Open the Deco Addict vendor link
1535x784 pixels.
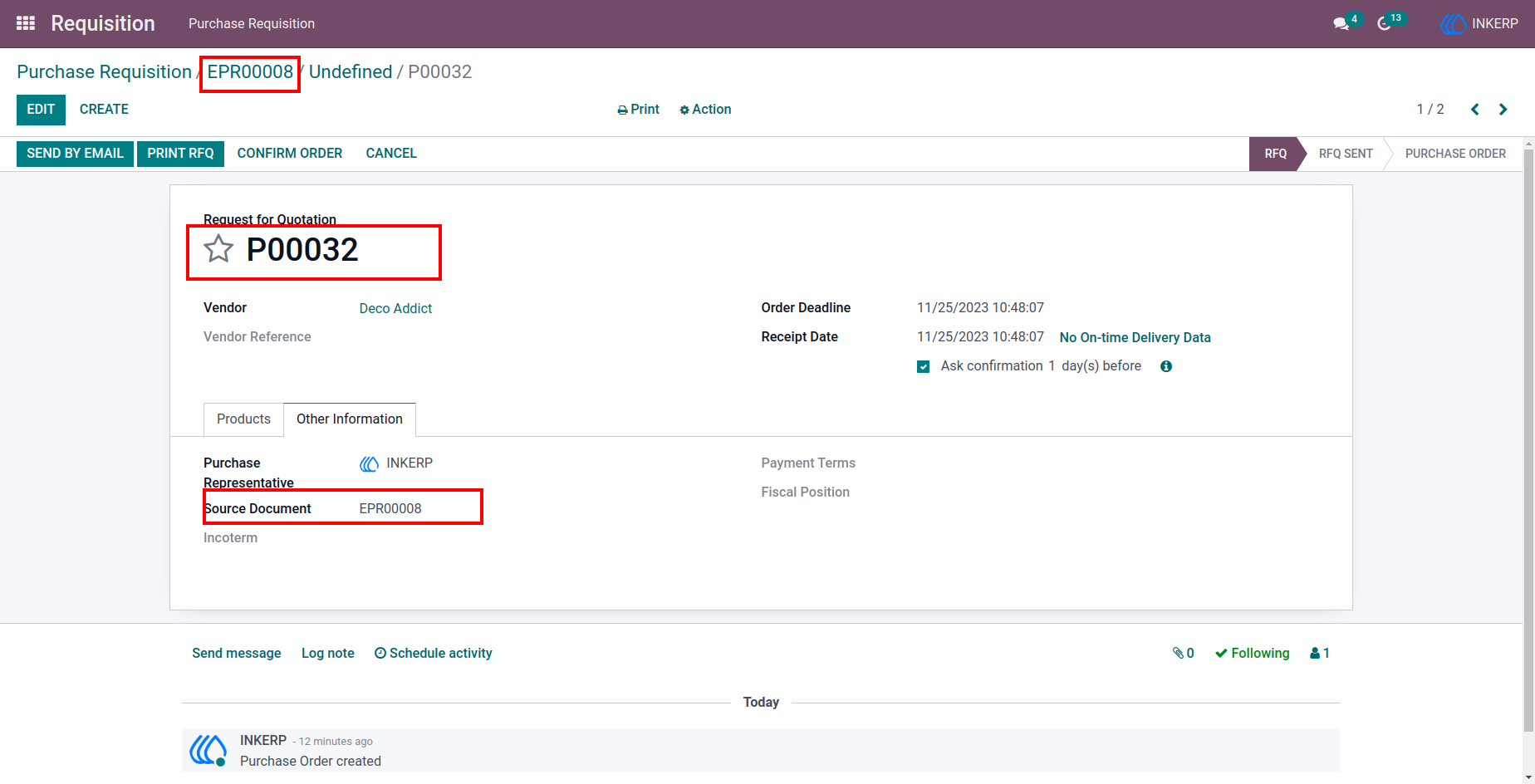click(x=395, y=308)
